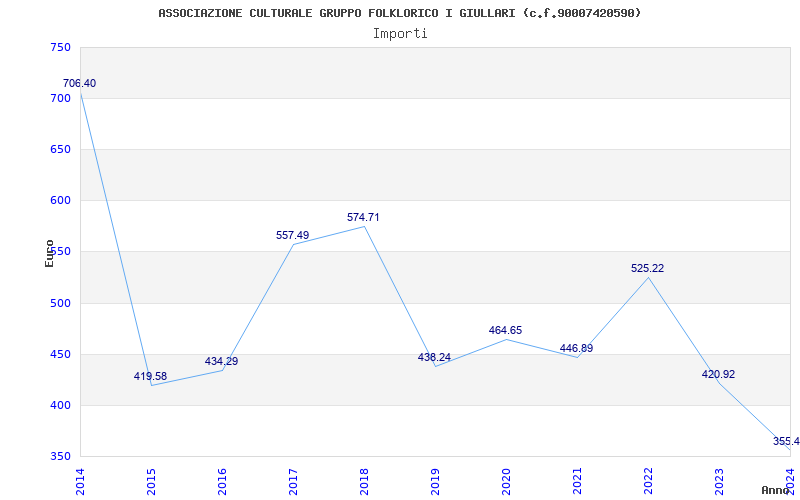Click the cut-off 355.4 label for 2024
The width and height of the screenshot is (800, 500).
coord(786,441)
